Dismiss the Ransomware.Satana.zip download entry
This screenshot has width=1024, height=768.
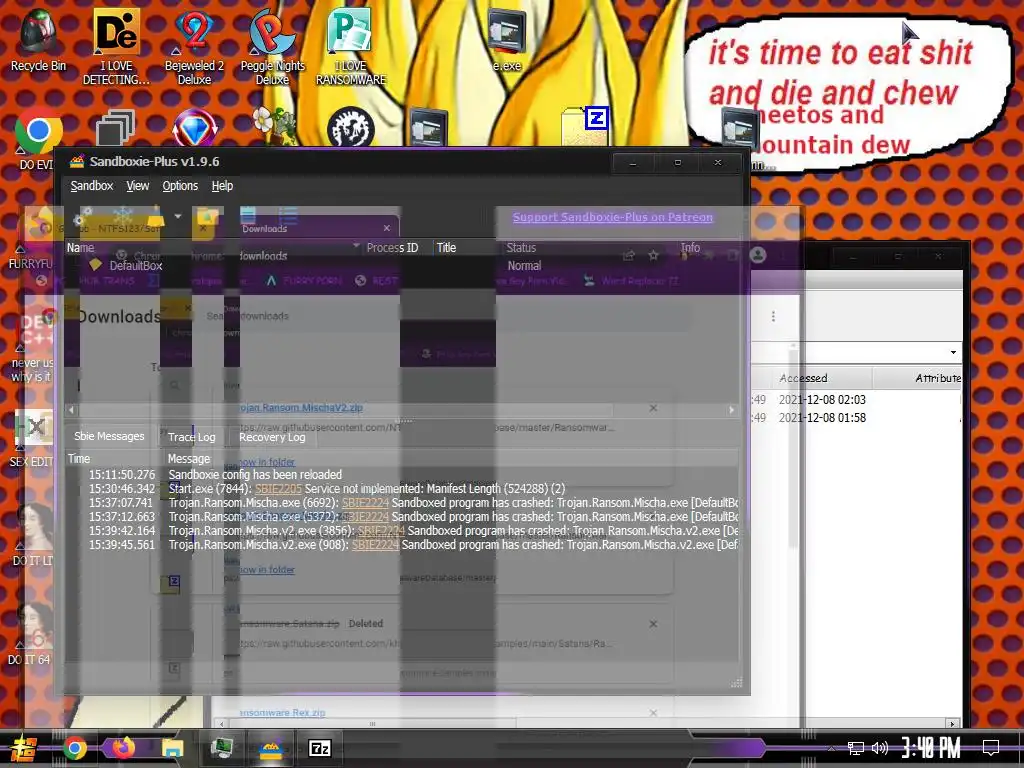coord(653,624)
